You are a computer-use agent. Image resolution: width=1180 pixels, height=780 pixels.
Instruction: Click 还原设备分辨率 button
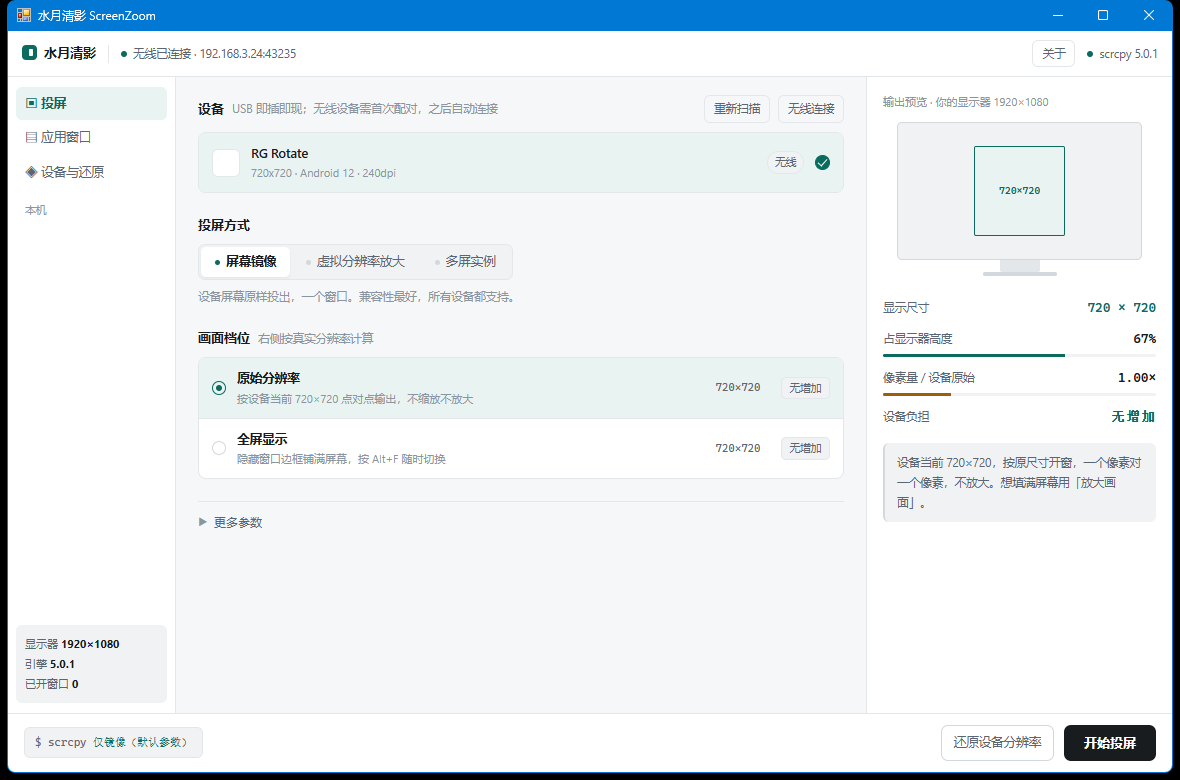997,743
